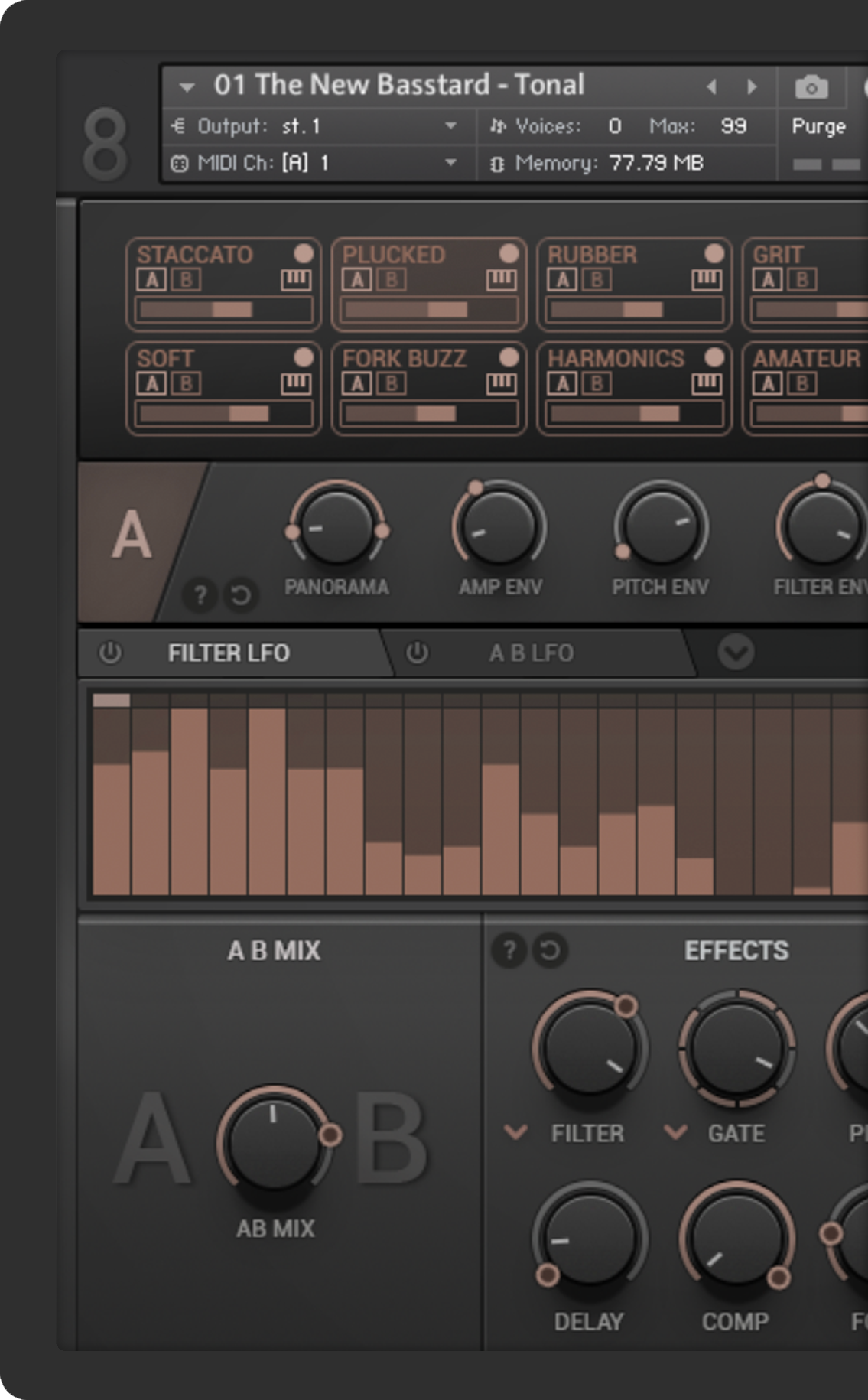Expand the LFO section round chevron
This screenshot has width=868, height=1400.
[736, 652]
